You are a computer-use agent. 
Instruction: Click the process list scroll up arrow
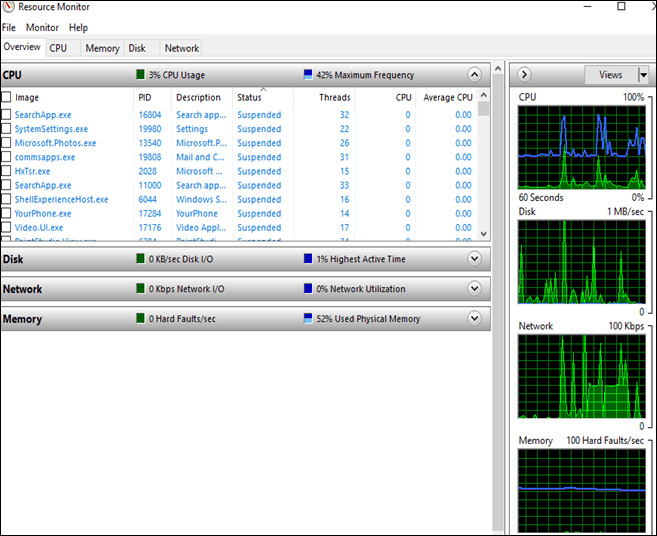coord(484,95)
